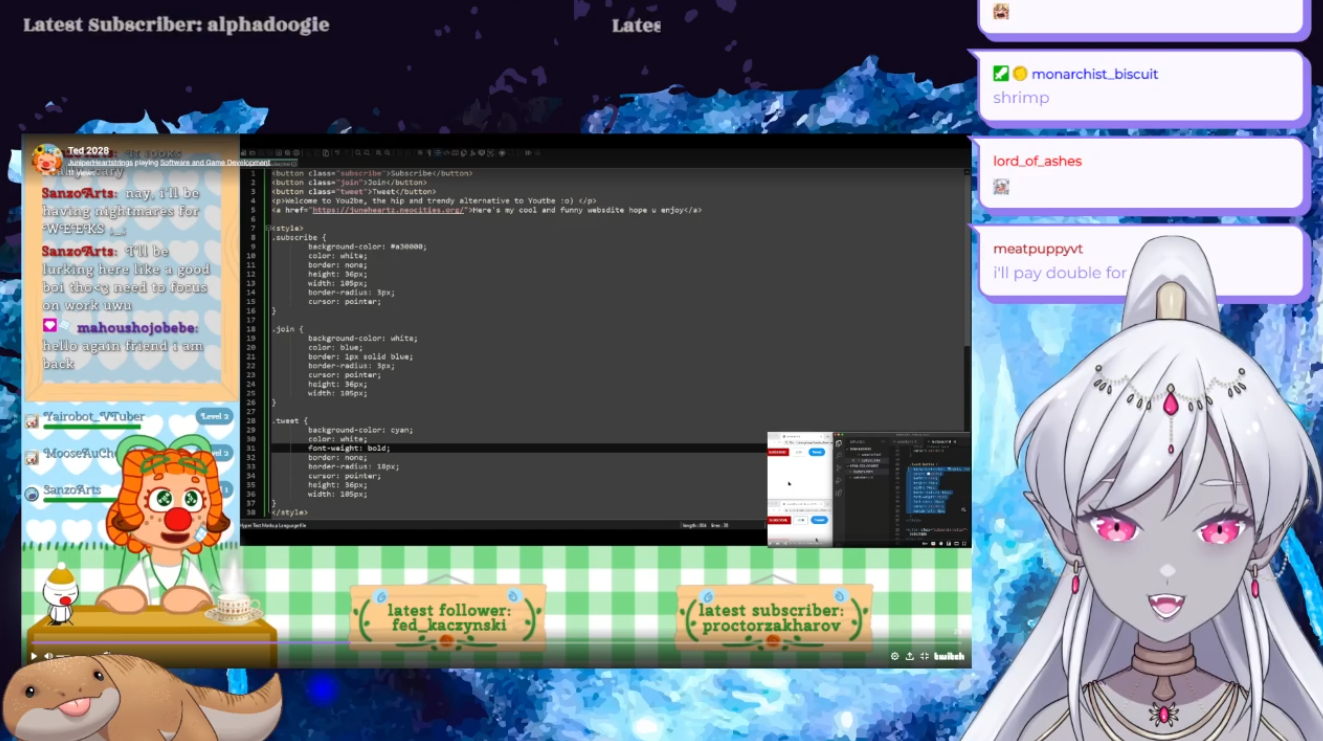Click the upper red SUBSCRIBE button in the preview
This screenshot has width=1323, height=741.
click(778, 452)
